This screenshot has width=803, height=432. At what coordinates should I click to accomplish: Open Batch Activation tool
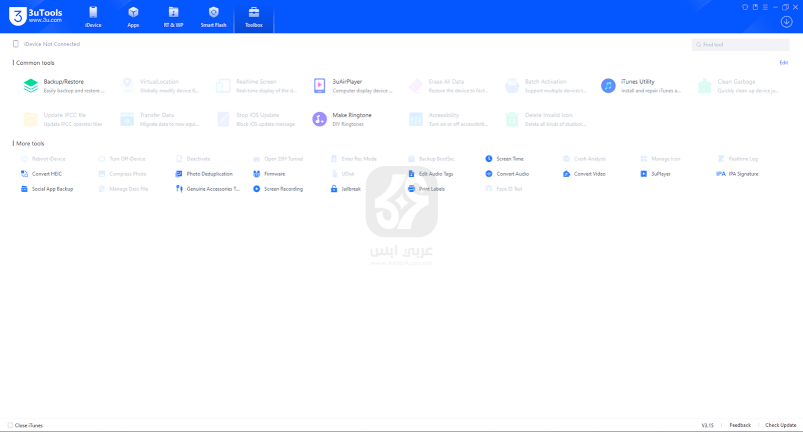[545, 85]
